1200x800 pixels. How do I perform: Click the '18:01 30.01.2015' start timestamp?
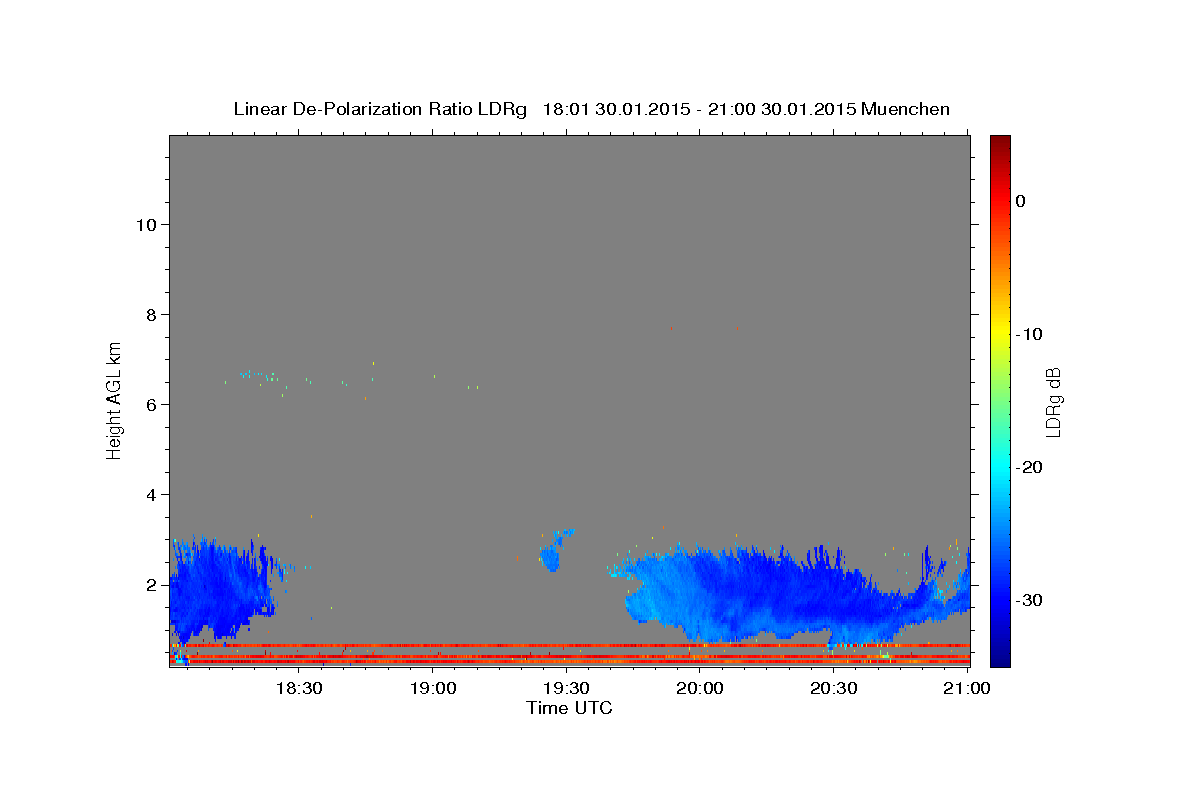615,109
